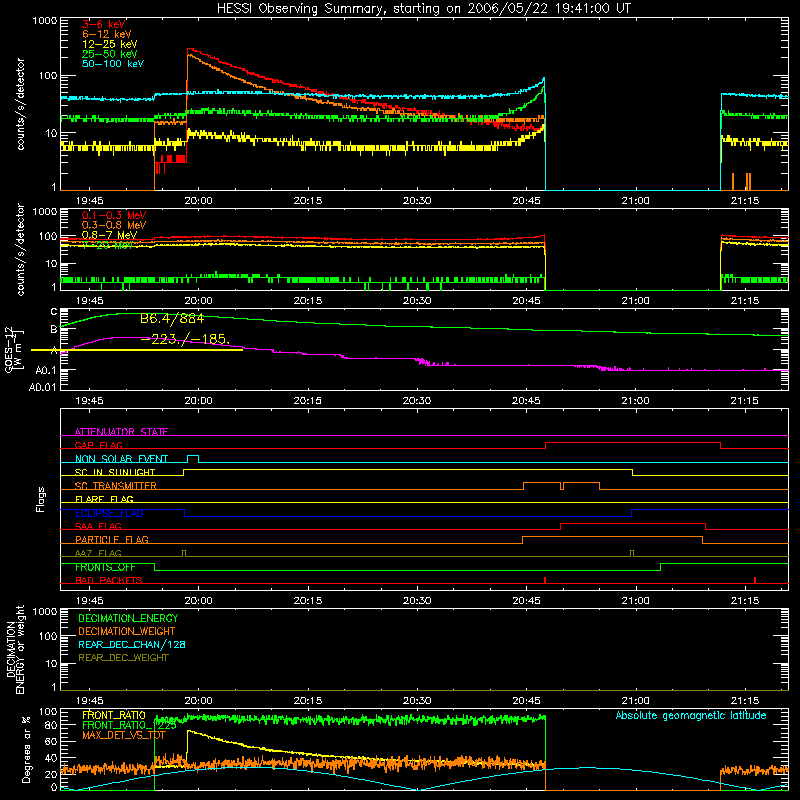Click the FRONT_RATIO_1225 legend label

coord(129,725)
